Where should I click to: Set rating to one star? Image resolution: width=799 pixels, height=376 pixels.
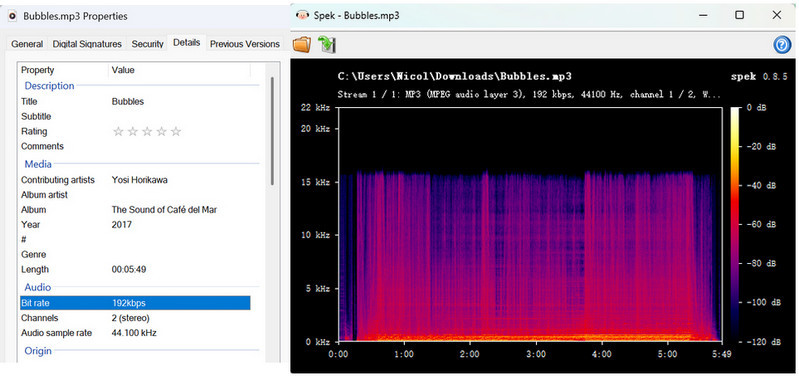118,132
